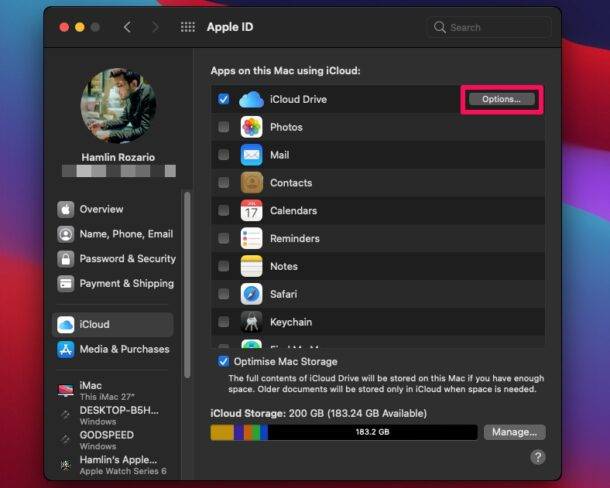This screenshot has height=488, width=610.
Task: Select the iMac device entry
Action: point(113,391)
